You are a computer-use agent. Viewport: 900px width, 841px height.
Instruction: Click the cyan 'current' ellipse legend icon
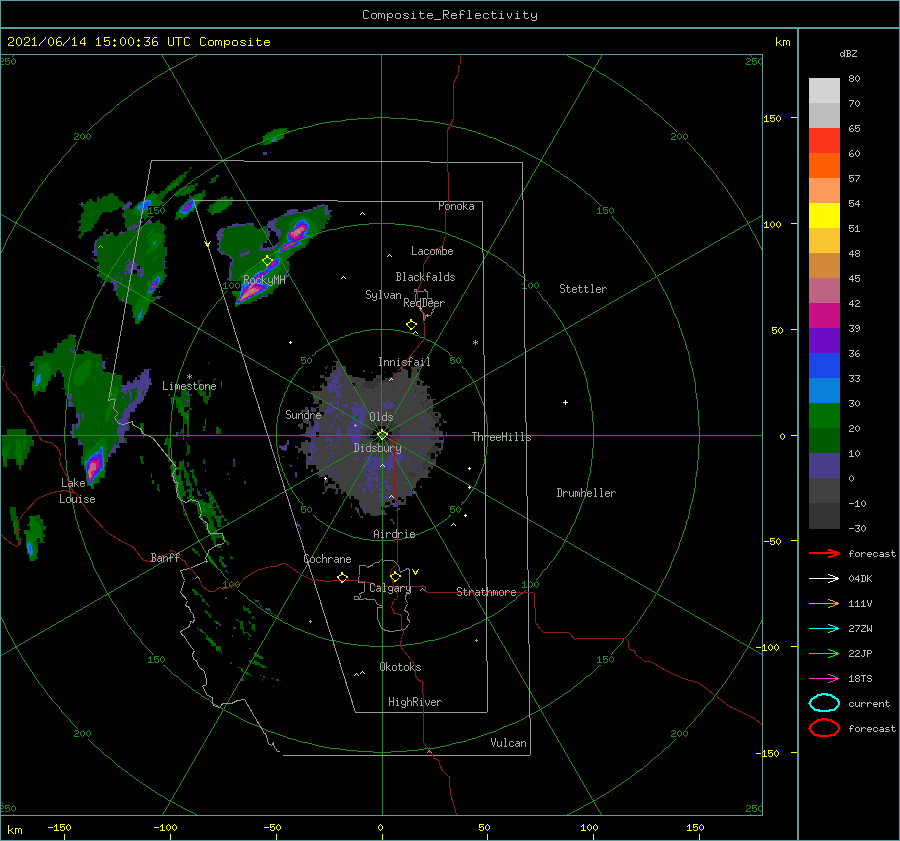pos(824,703)
